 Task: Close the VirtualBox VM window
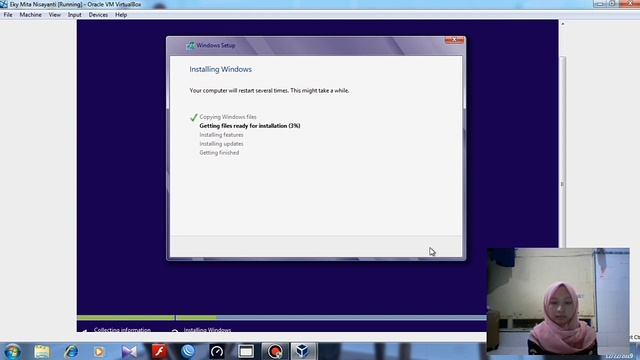pyautogui.click(x=629, y=4)
